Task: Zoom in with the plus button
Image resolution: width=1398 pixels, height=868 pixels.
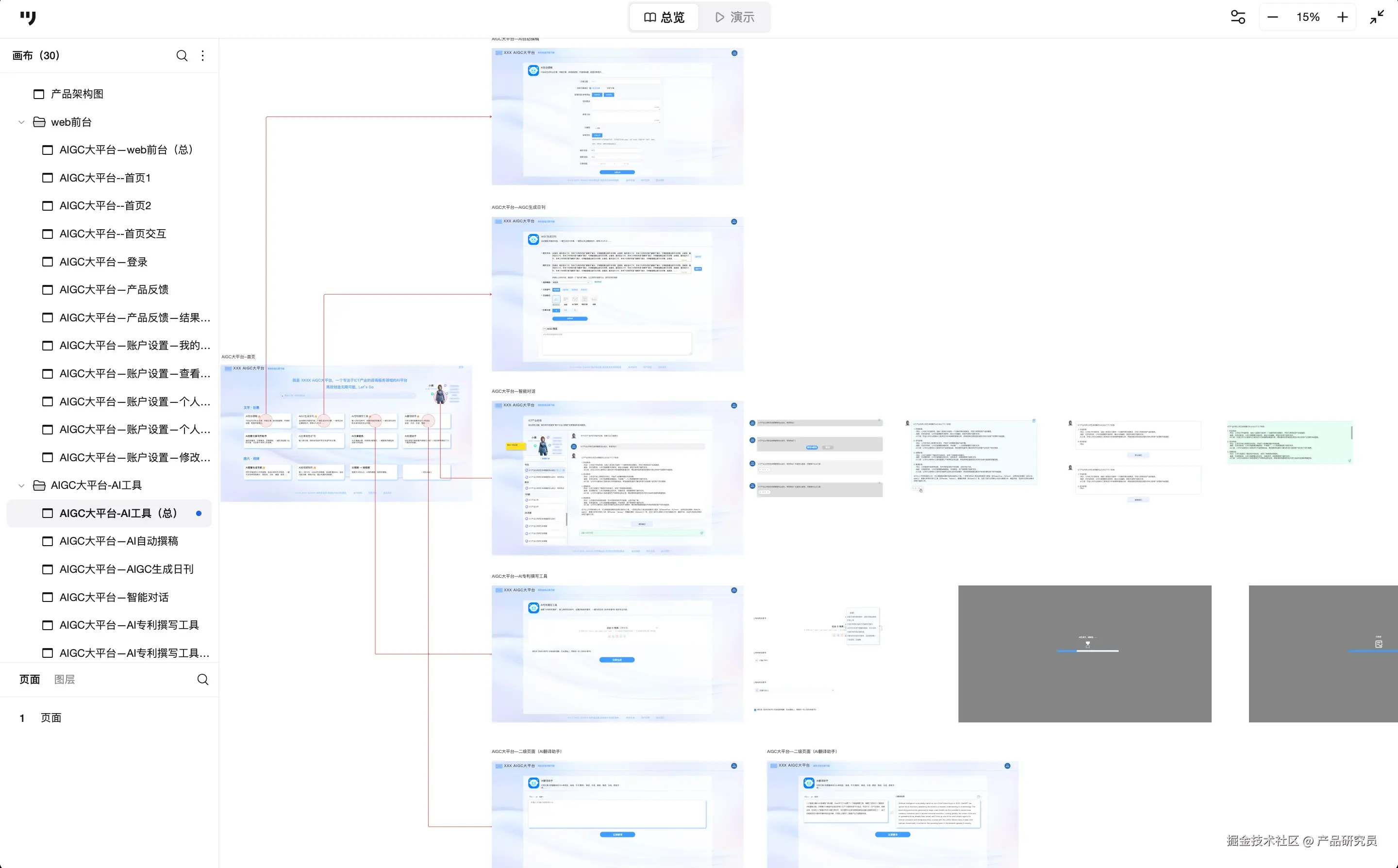Action: coord(1342,17)
